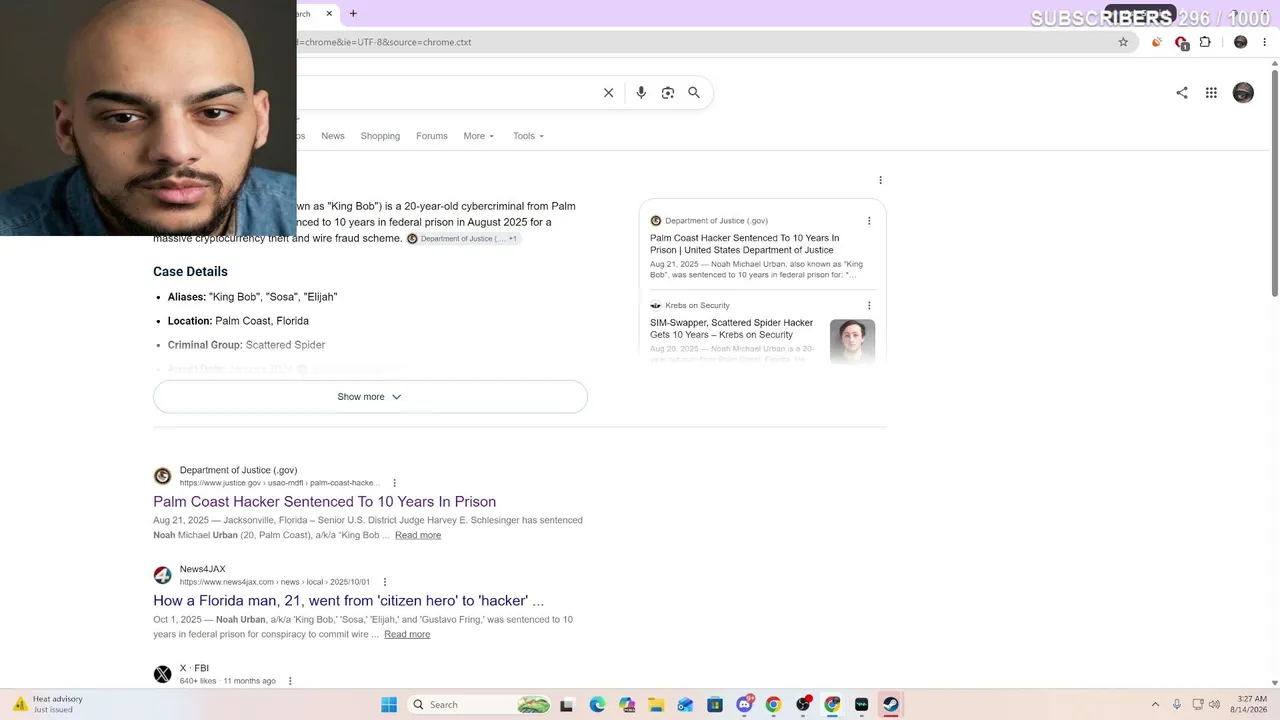Open more options for News4JAX result
The image size is (1280, 720).
[x=385, y=582]
